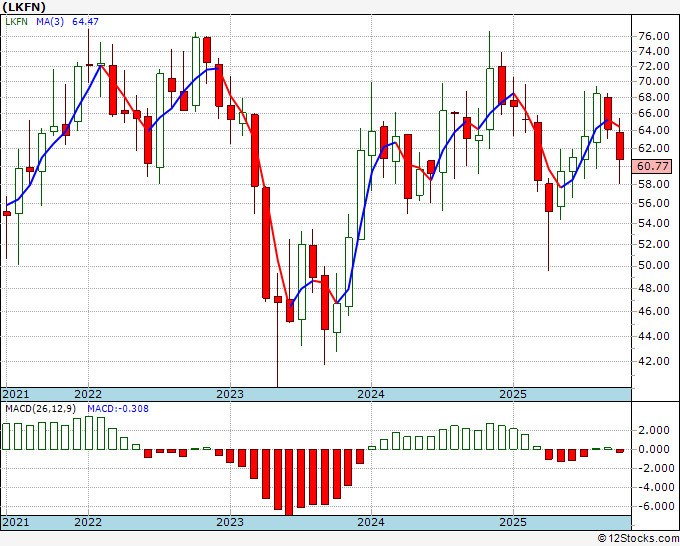Viewport: 680px width, 546px height.
Task: Select 2024 on the price chart time axis
Action: point(371,394)
